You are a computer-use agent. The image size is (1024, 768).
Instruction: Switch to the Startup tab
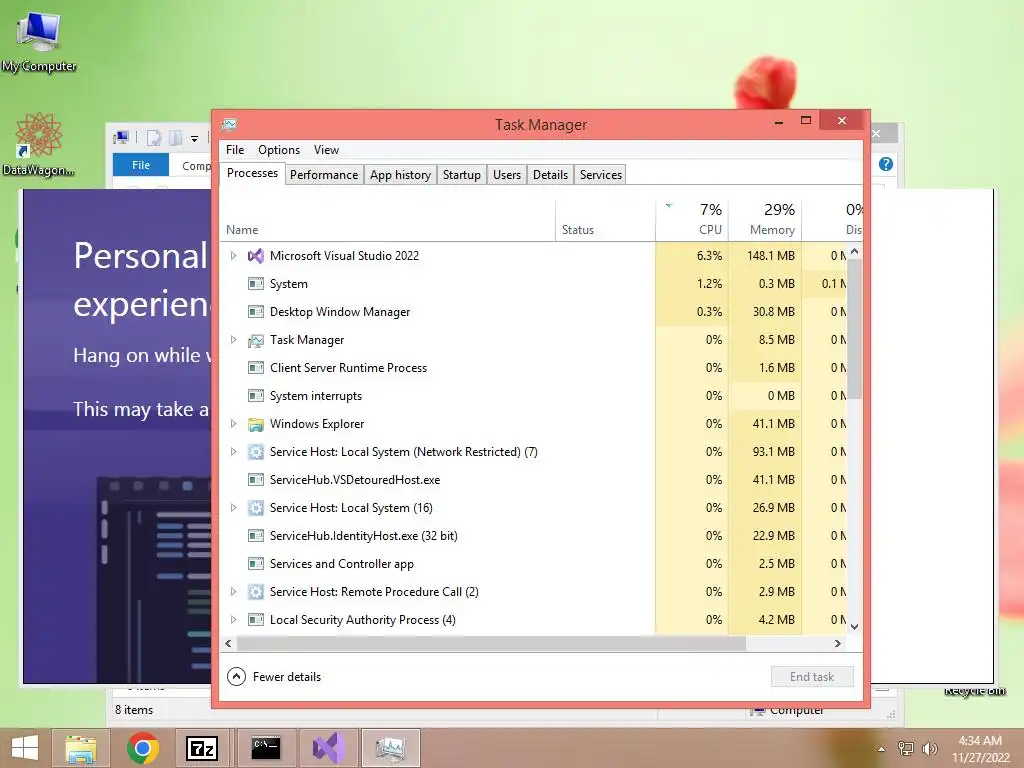[462, 174]
